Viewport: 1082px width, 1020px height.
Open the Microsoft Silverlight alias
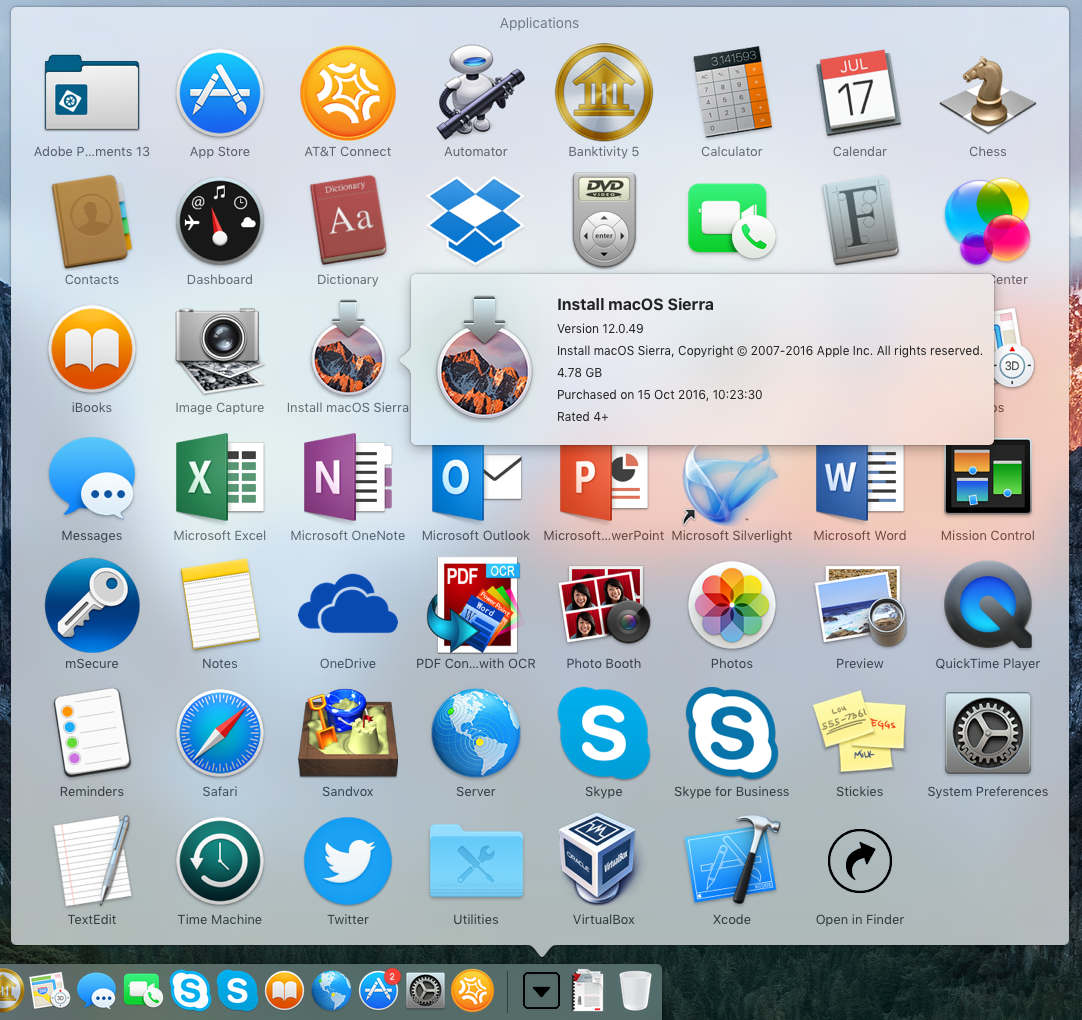pyautogui.click(x=731, y=484)
